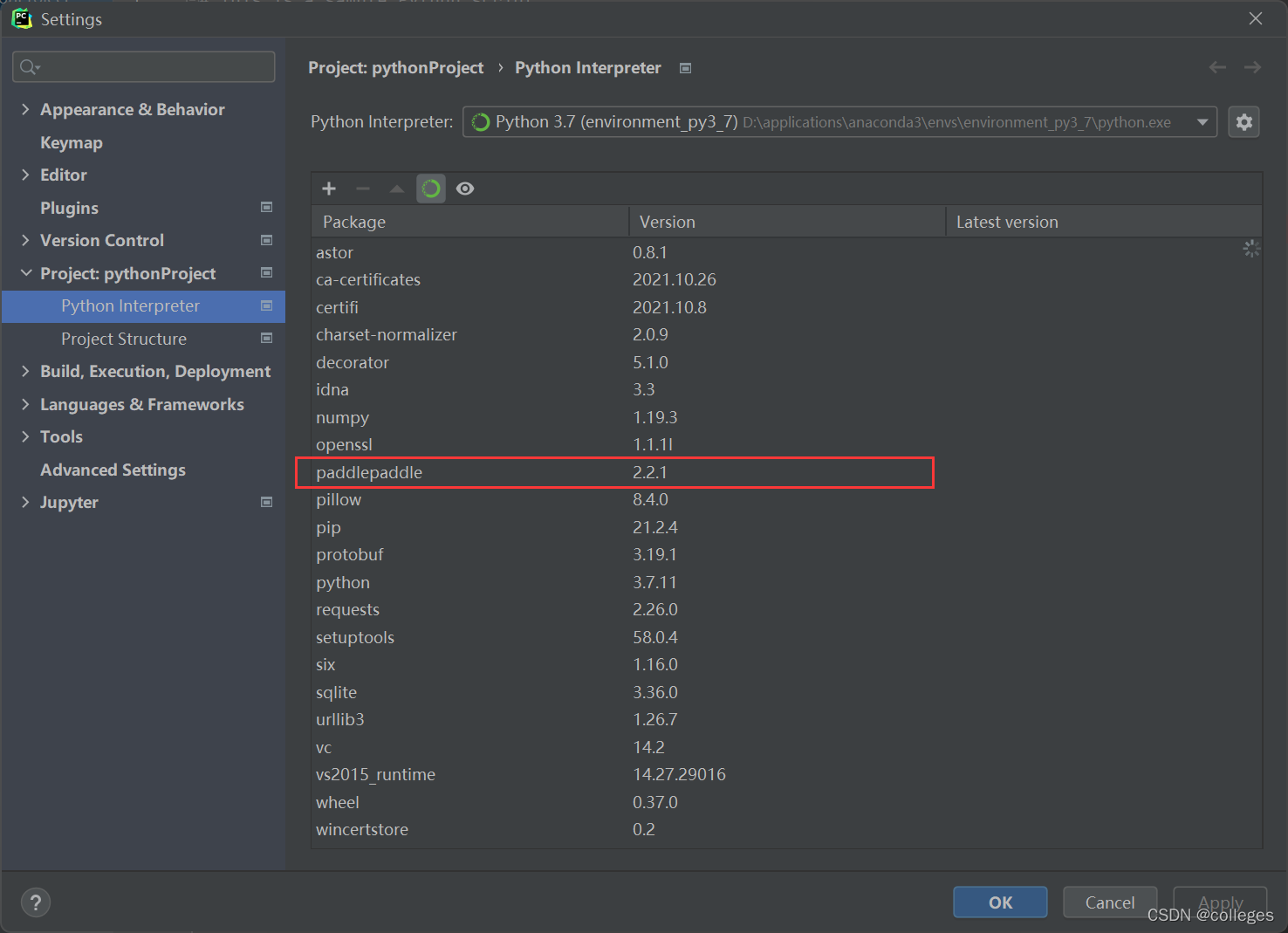Collapse the Project: pythonProject section
The width and height of the screenshot is (1288, 933).
(x=25, y=273)
